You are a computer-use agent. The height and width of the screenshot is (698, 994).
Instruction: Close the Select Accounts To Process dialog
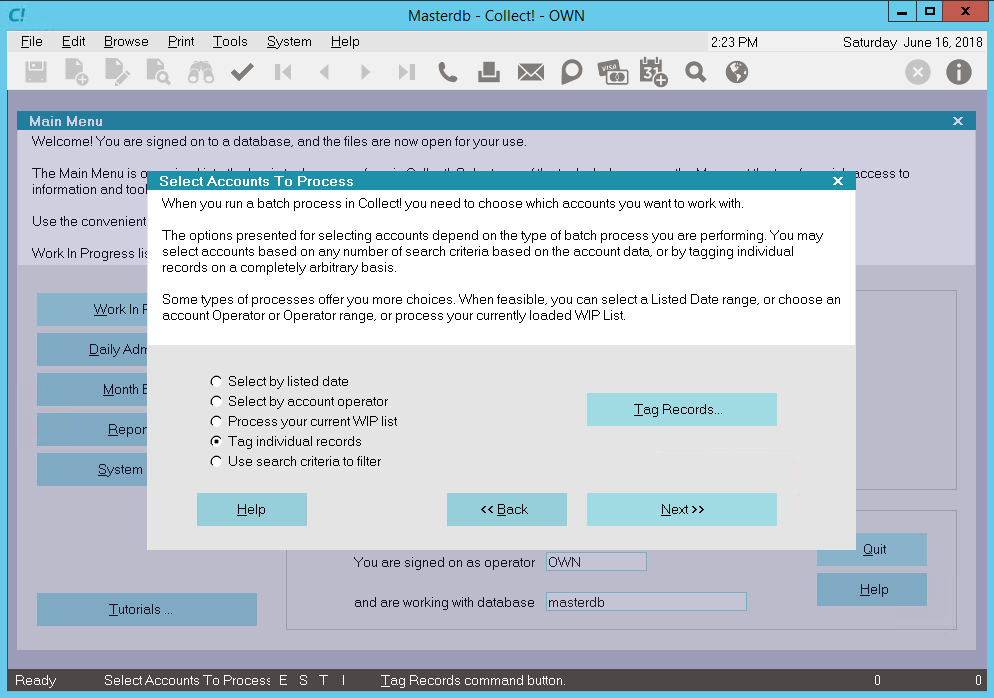[837, 181]
